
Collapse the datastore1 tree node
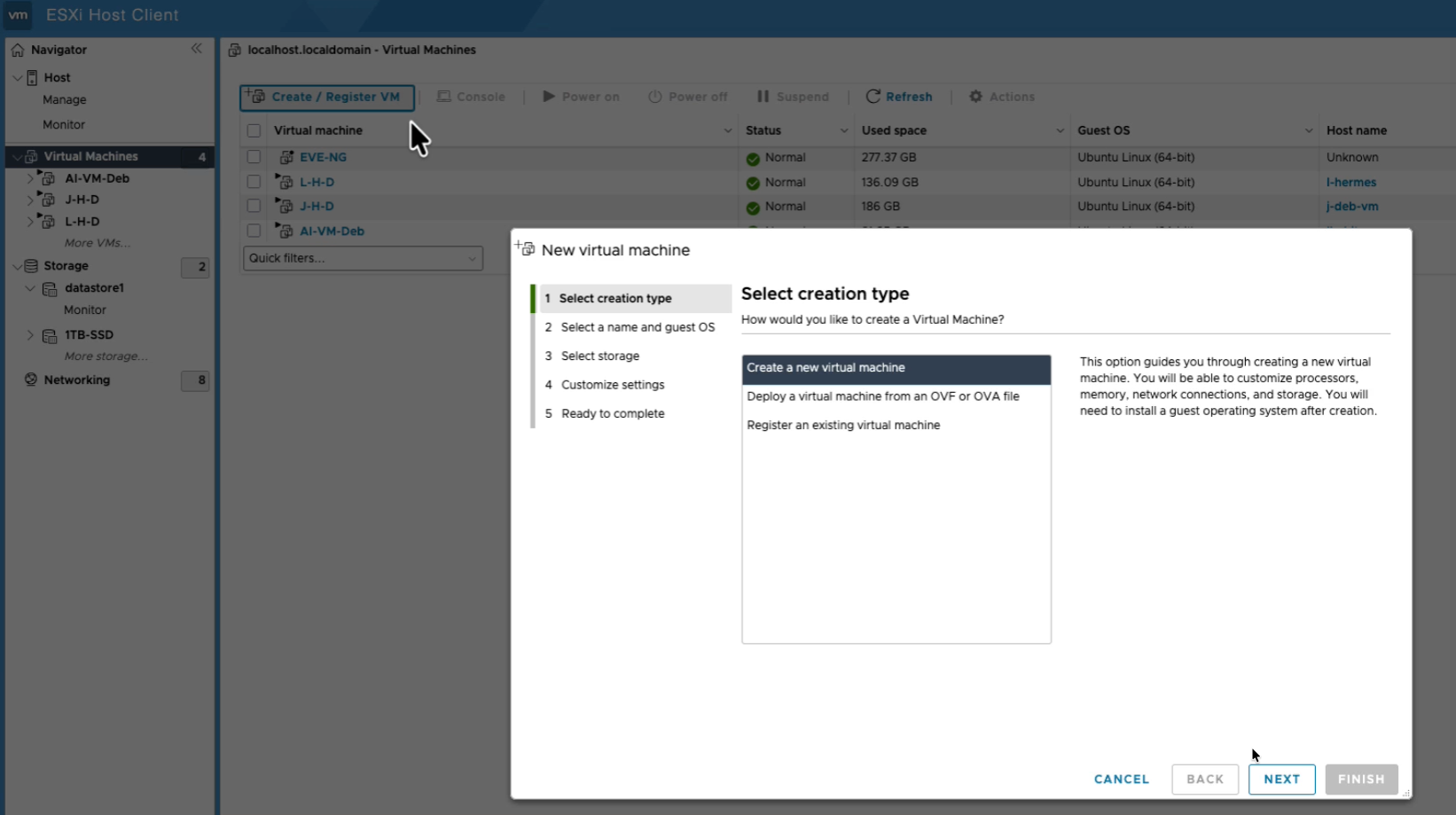tap(30, 288)
